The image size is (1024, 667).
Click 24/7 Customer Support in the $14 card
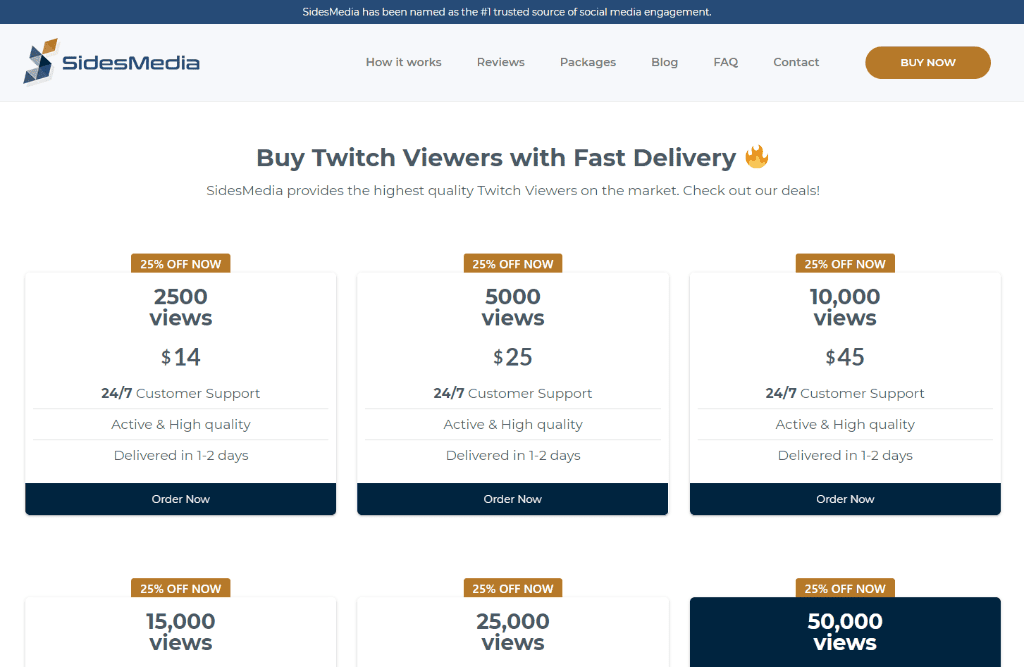pyautogui.click(x=181, y=393)
